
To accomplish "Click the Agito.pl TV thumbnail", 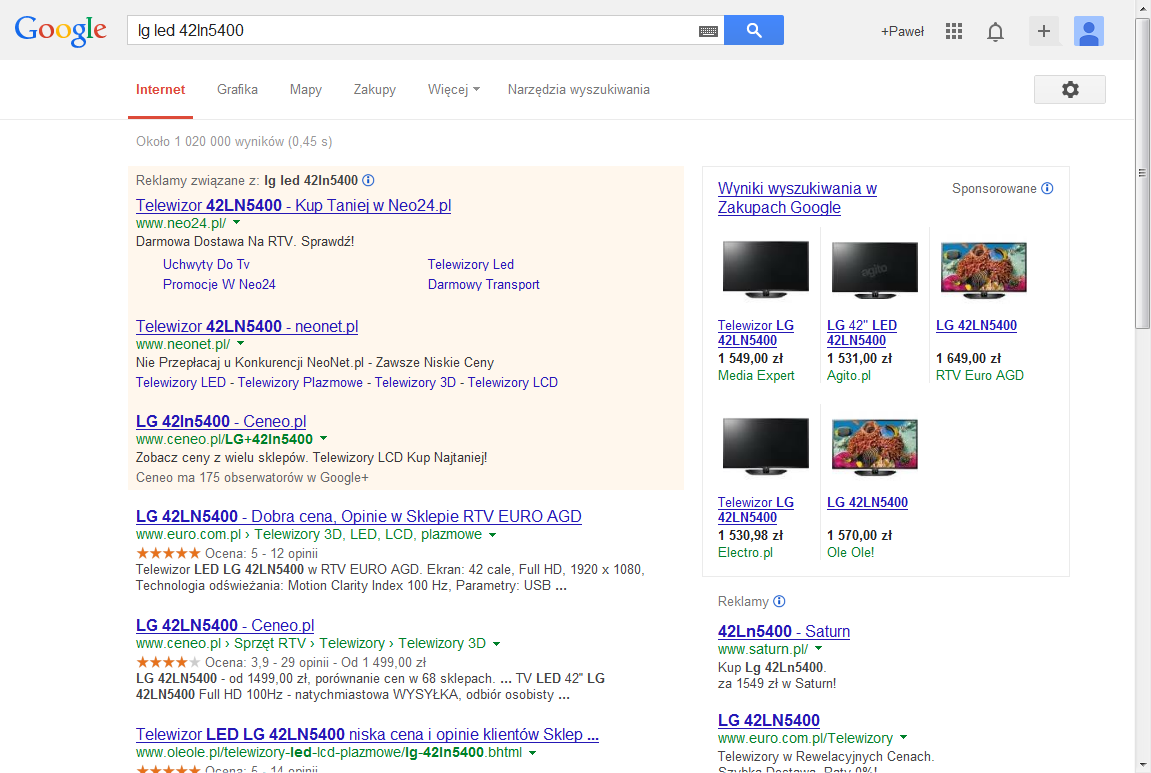I will pyautogui.click(x=874, y=269).
